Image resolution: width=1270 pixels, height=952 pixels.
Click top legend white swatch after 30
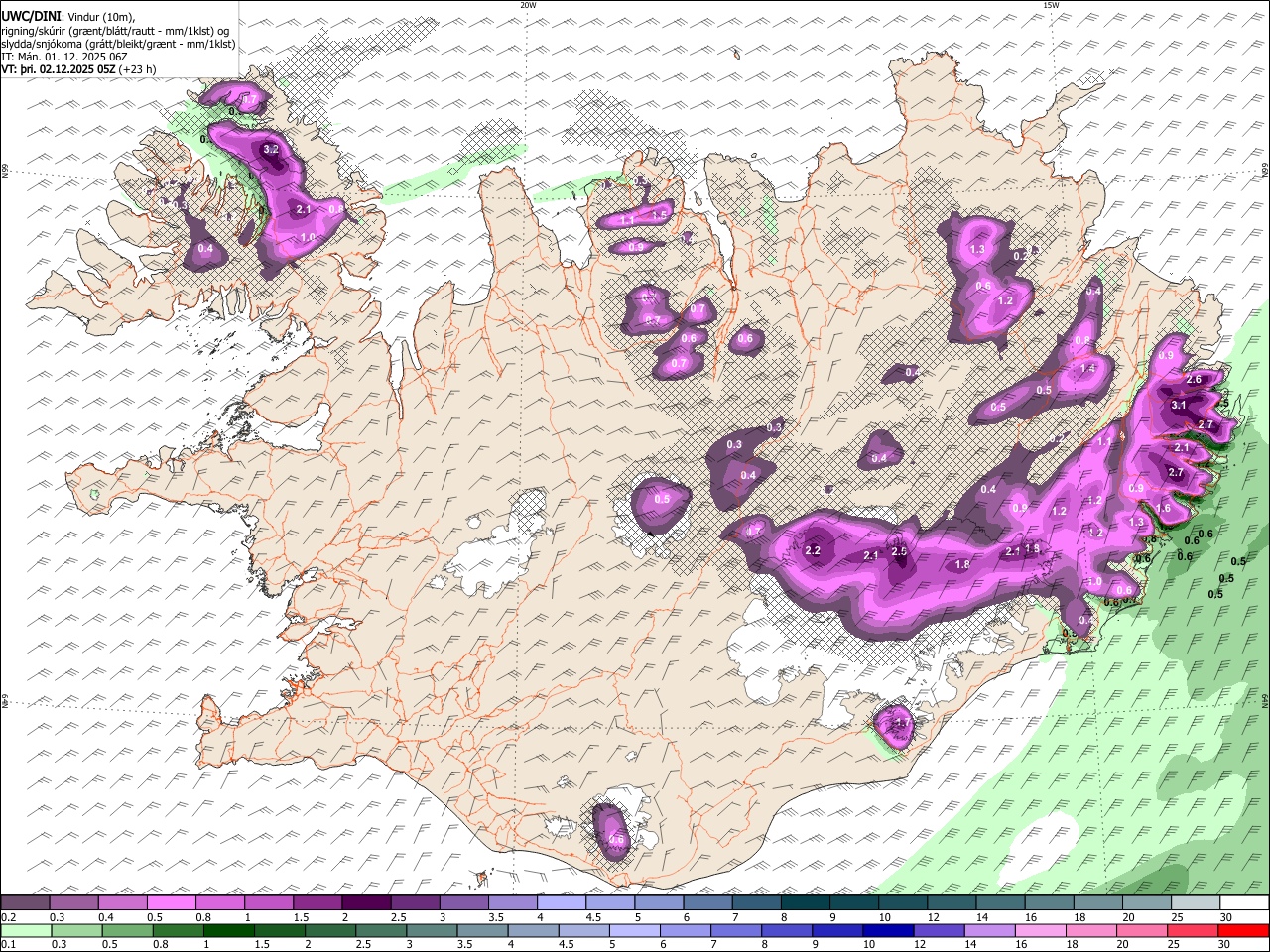[1243, 902]
